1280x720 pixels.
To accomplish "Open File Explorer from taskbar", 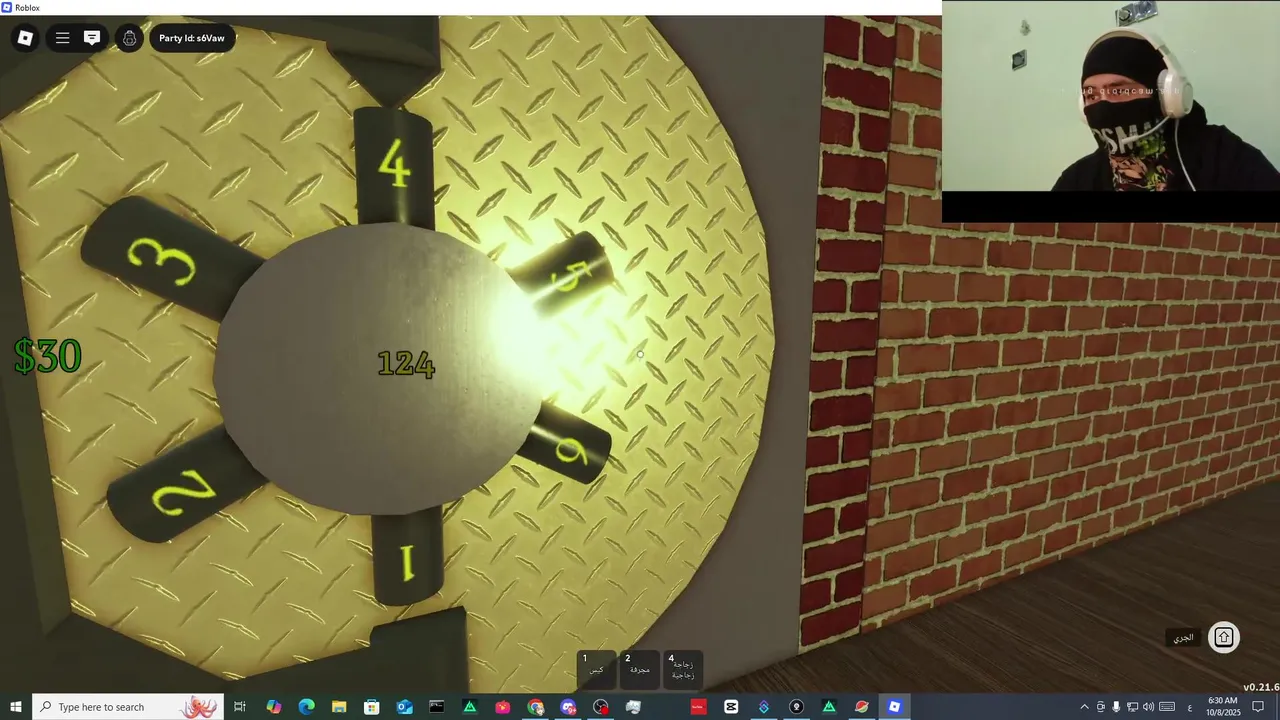I will [339, 707].
